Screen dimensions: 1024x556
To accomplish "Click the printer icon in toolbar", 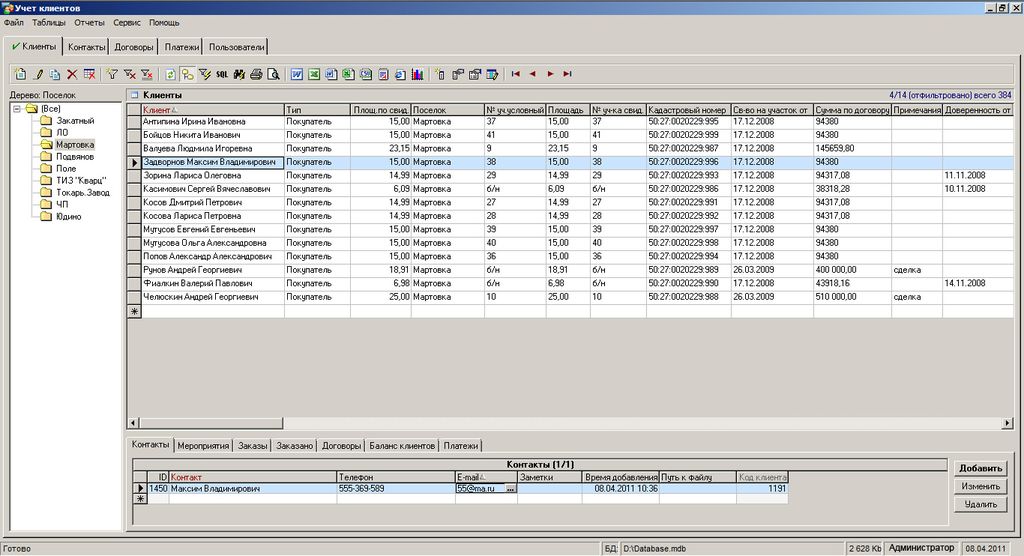I will click(x=256, y=74).
